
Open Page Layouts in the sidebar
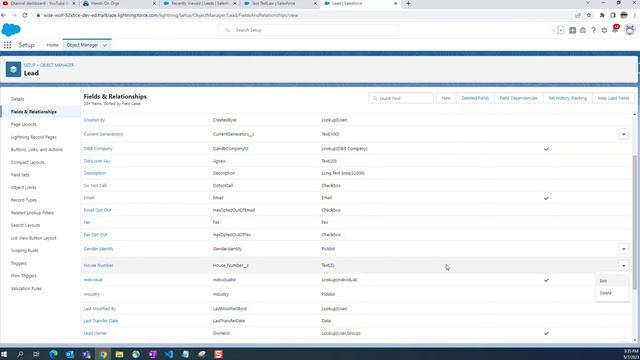24,124
